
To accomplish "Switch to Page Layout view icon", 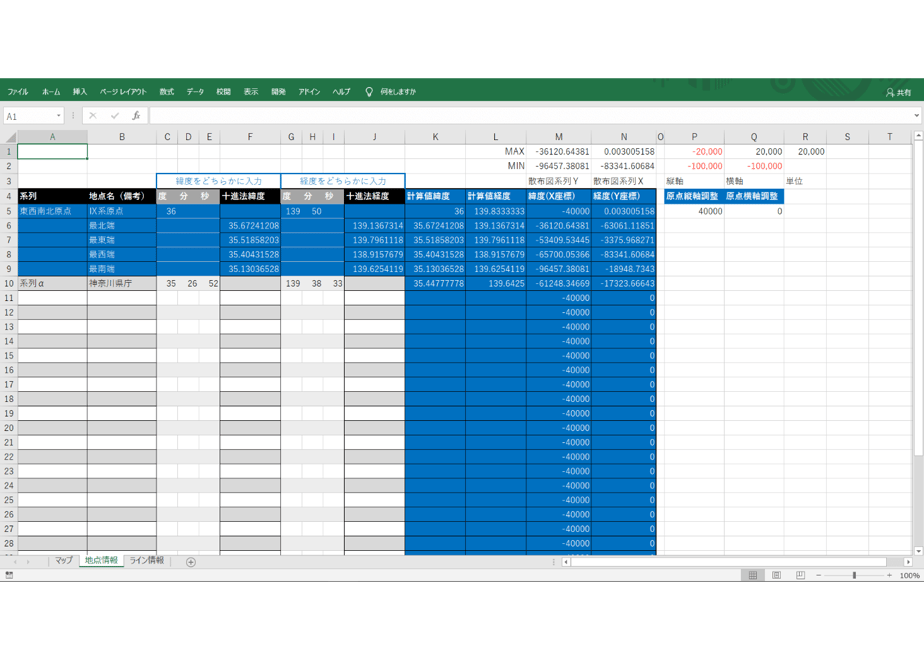I will click(x=777, y=575).
